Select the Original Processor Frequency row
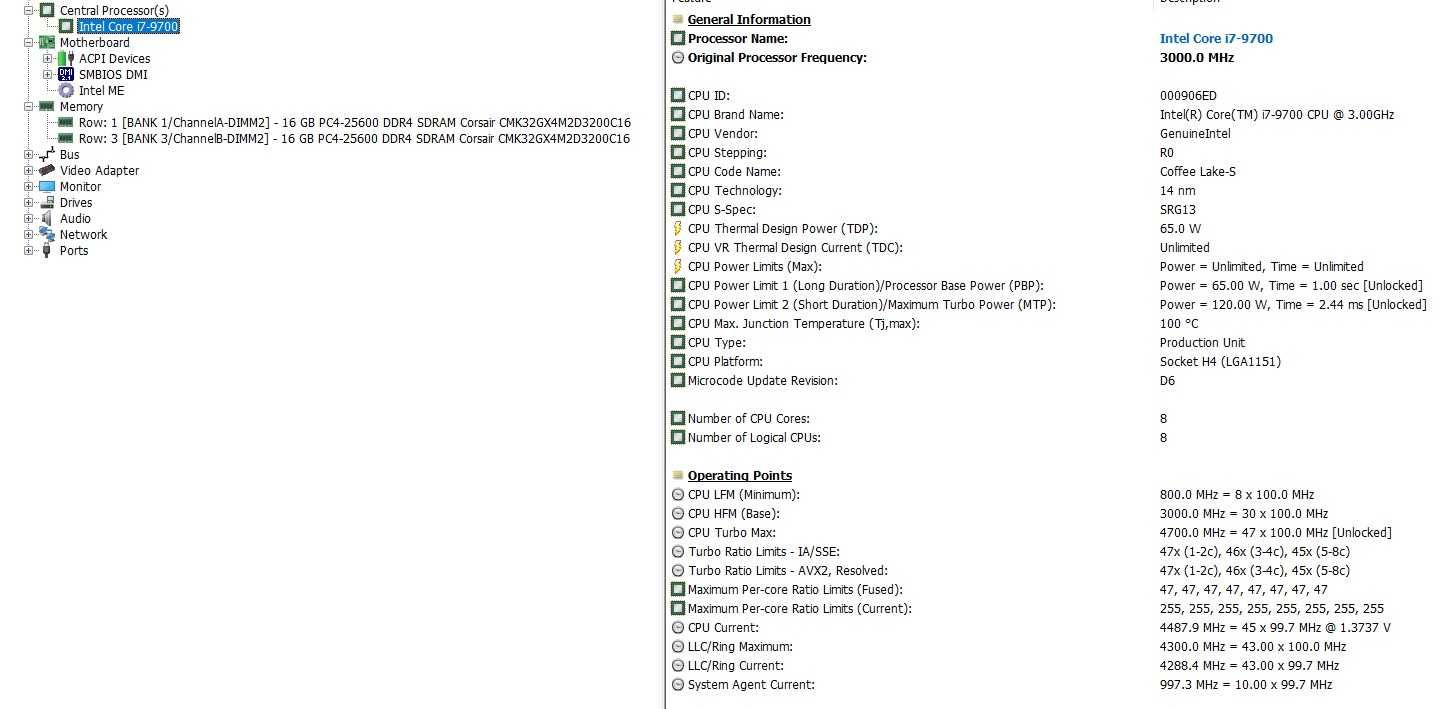The image size is (1445, 709). (1055, 57)
